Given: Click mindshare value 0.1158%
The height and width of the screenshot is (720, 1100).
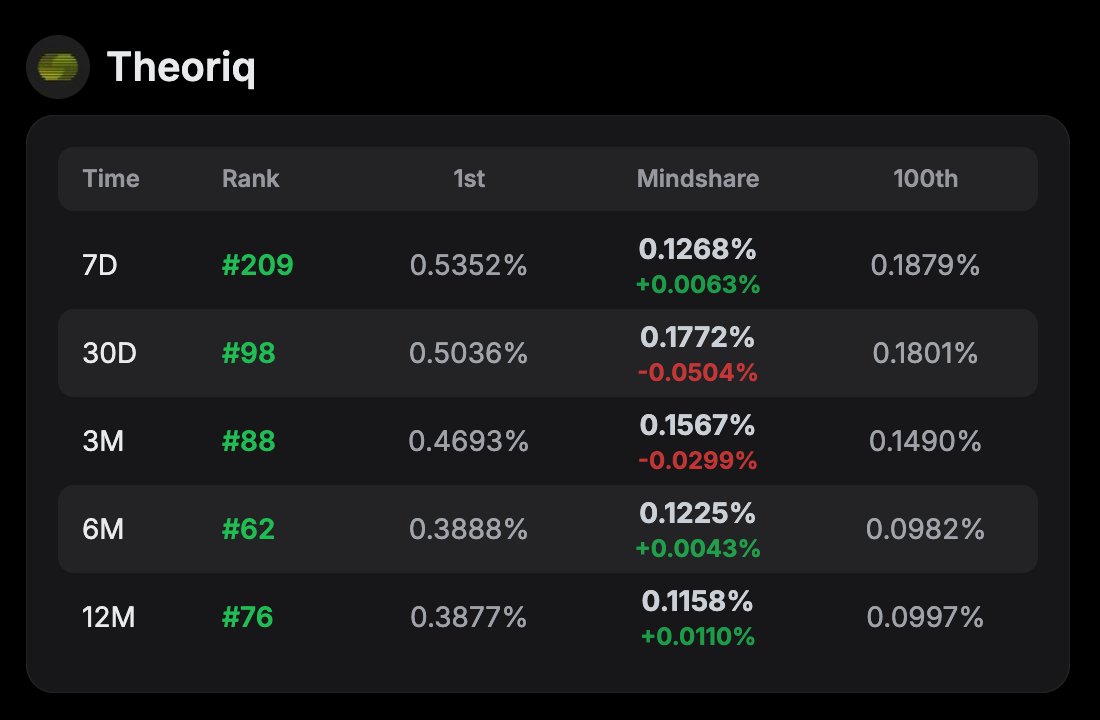Looking at the screenshot, I should (x=697, y=601).
